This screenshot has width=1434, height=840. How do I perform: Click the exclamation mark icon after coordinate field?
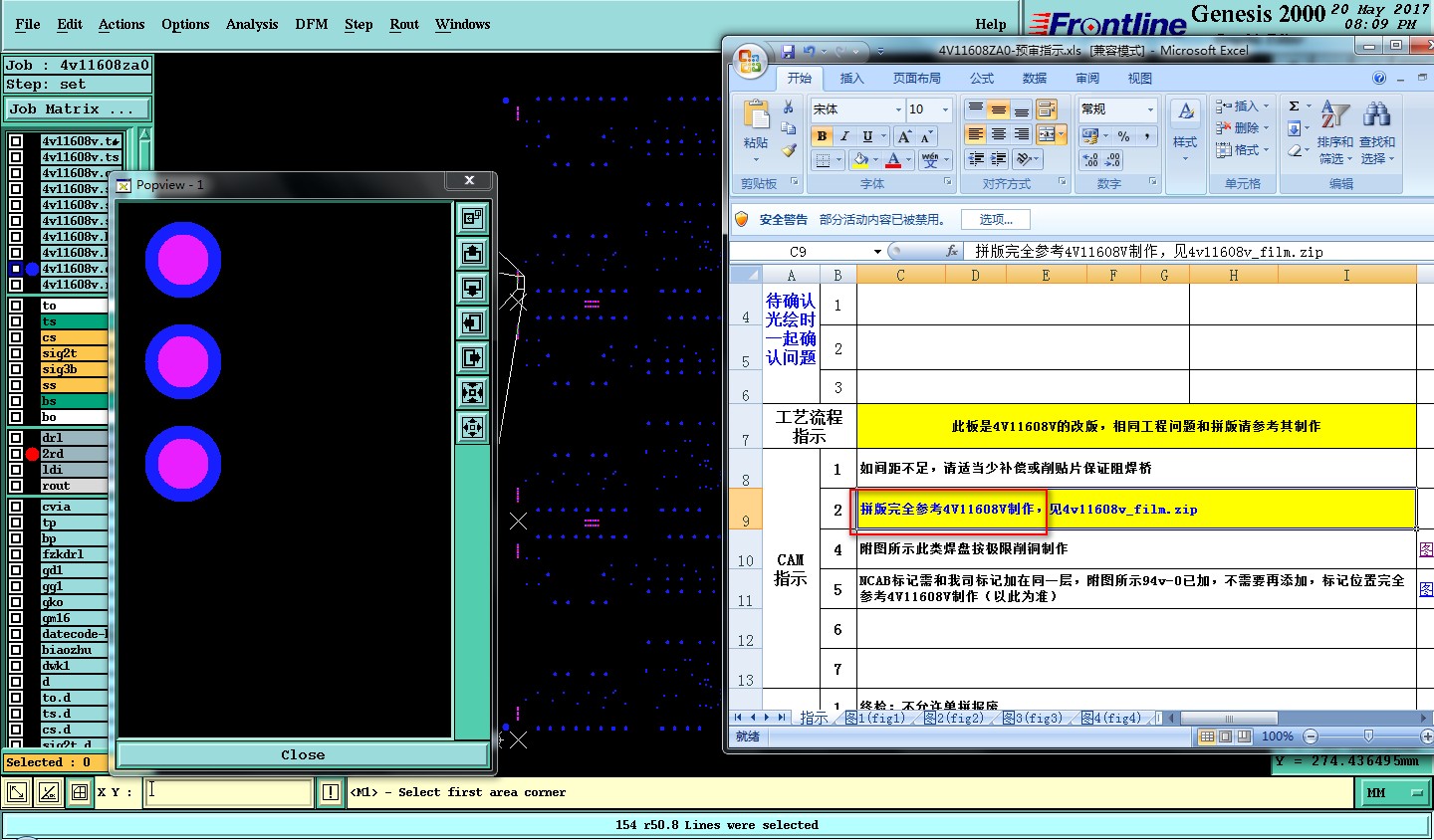[x=331, y=792]
